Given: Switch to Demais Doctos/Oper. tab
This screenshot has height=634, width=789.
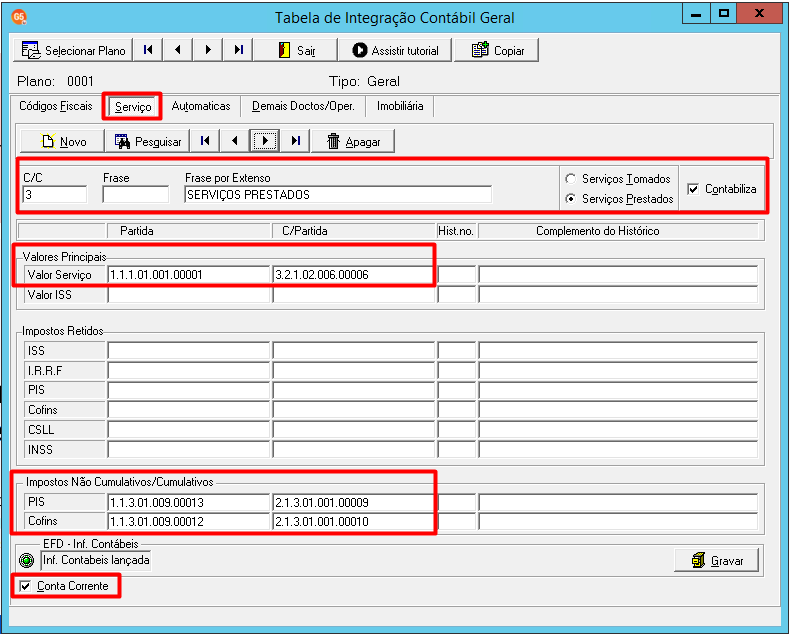Looking at the screenshot, I should click(303, 106).
